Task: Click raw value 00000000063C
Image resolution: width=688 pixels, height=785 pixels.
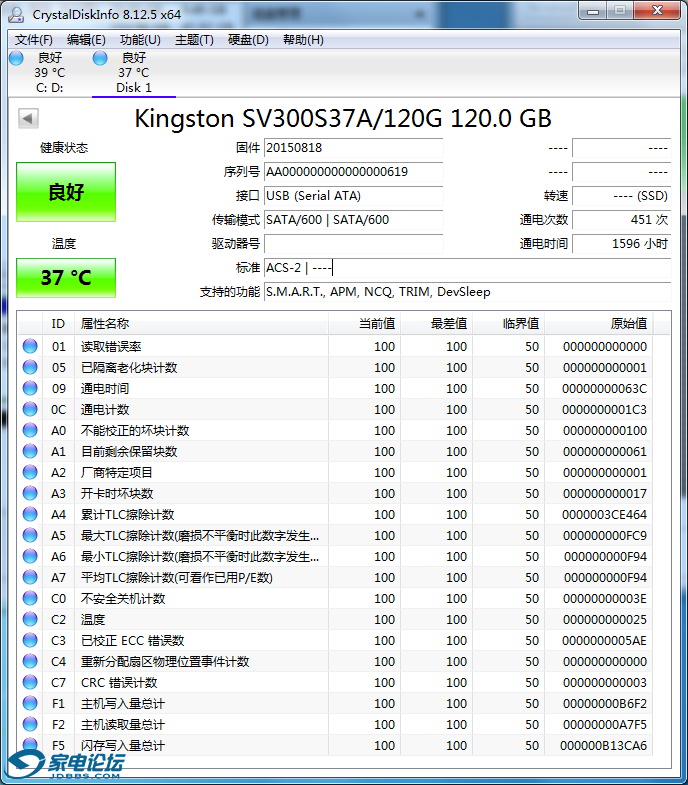Action: point(604,388)
